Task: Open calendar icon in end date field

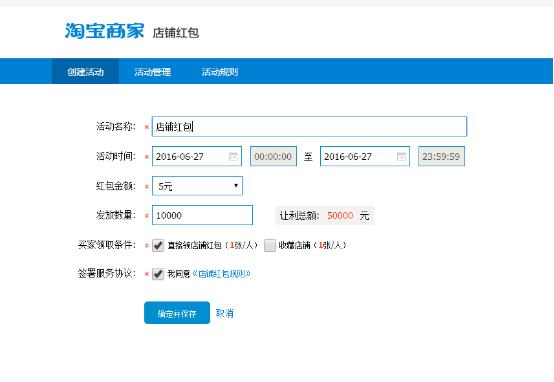Action: 401,156
